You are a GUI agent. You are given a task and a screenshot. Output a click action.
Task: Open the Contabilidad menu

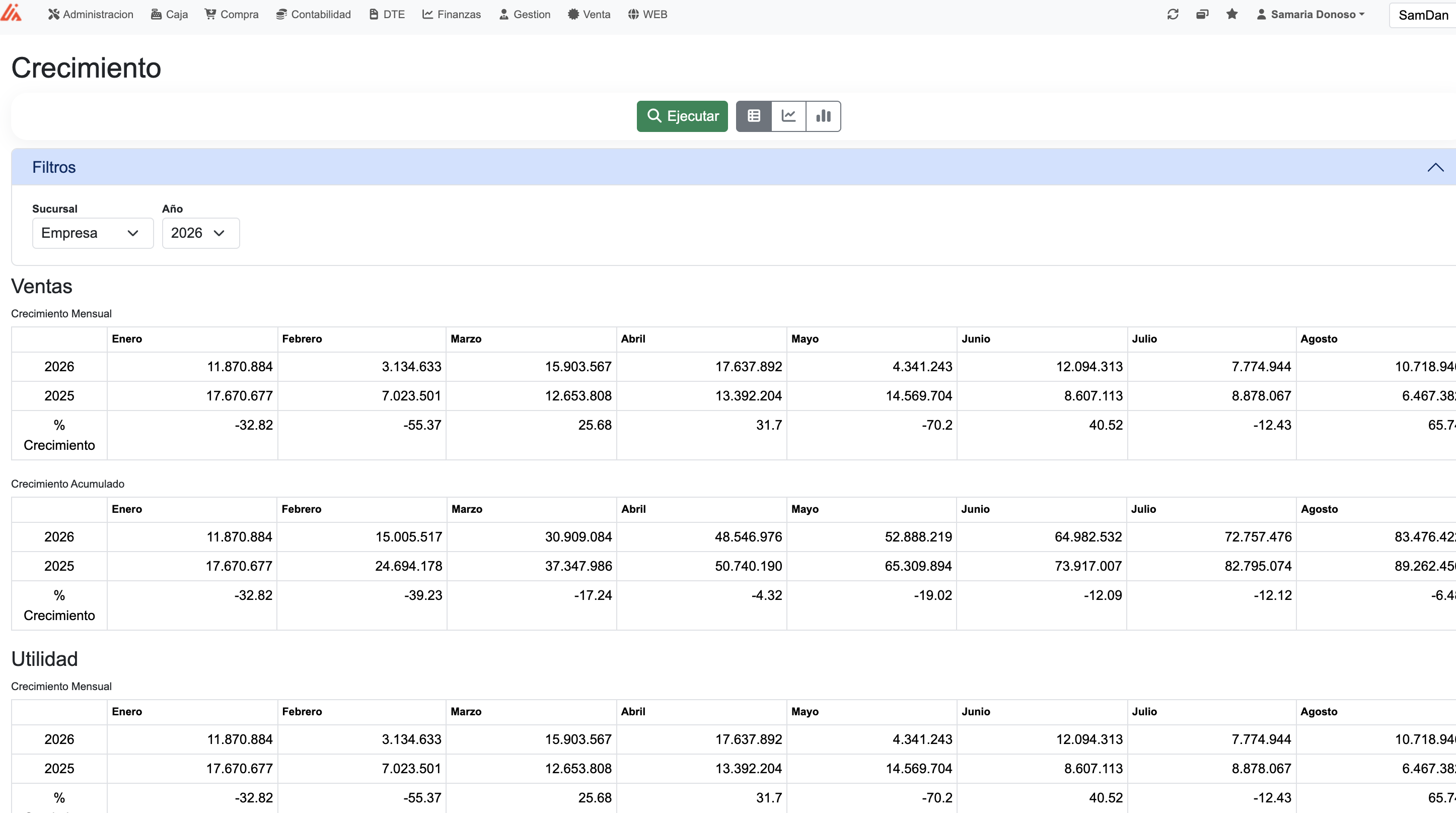pos(313,14)
